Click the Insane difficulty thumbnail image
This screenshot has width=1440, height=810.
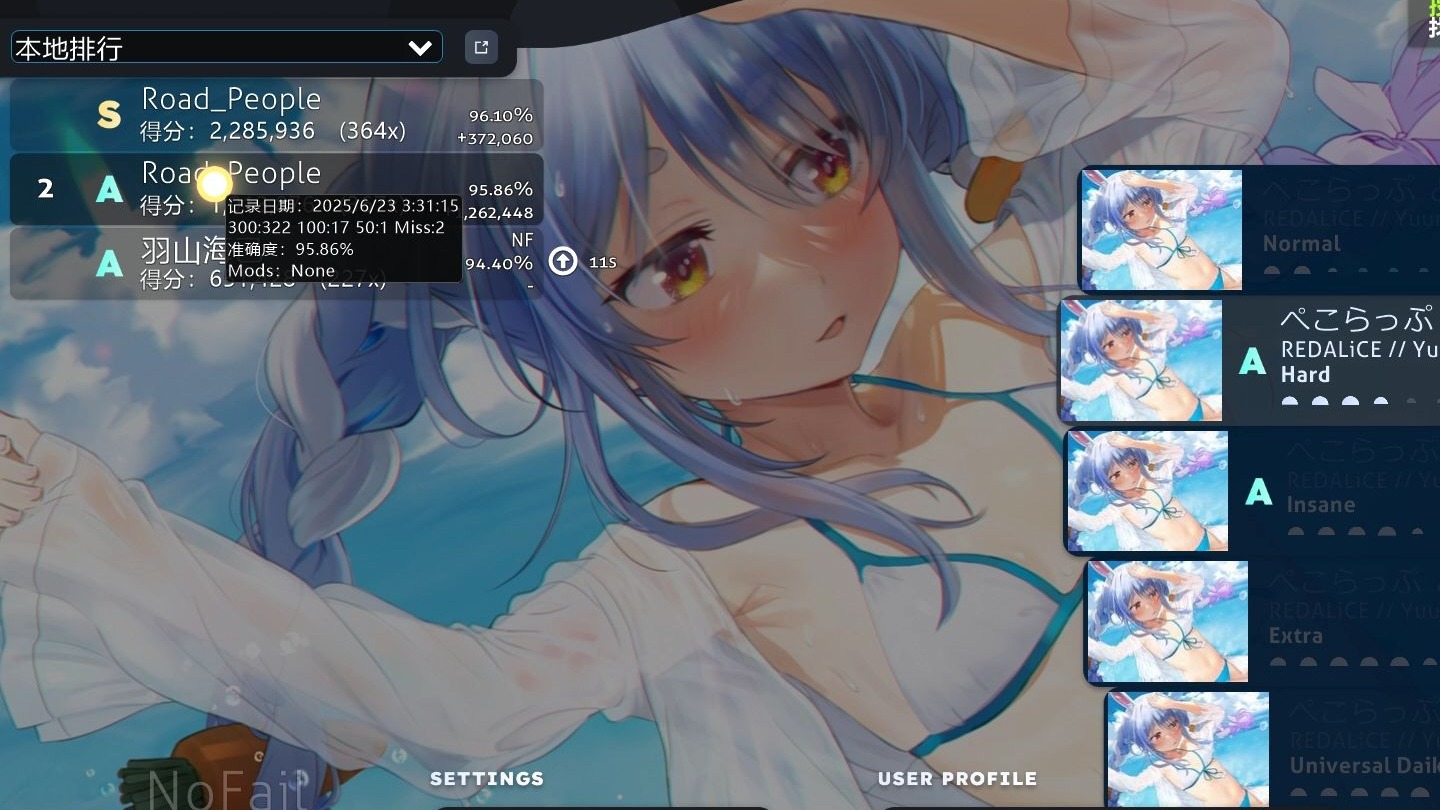coord(1148,491)
